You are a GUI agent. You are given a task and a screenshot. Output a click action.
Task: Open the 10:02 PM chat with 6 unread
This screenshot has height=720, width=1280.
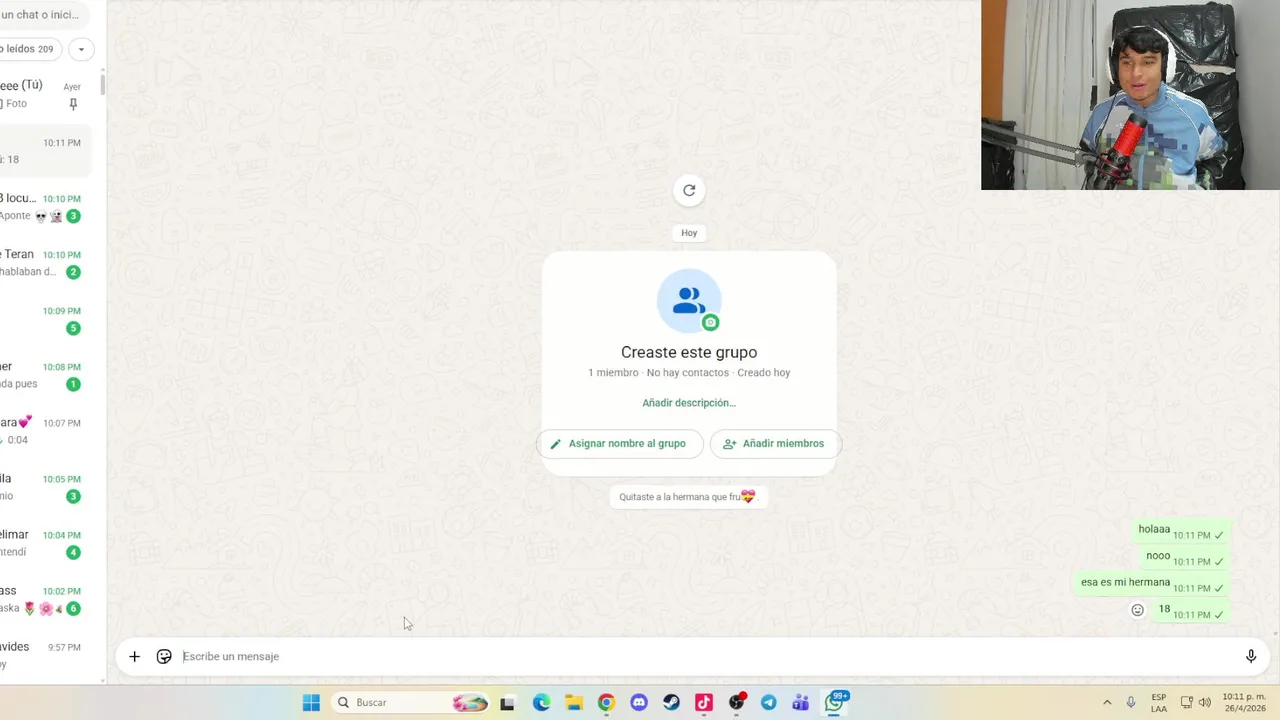pos(46,599)
